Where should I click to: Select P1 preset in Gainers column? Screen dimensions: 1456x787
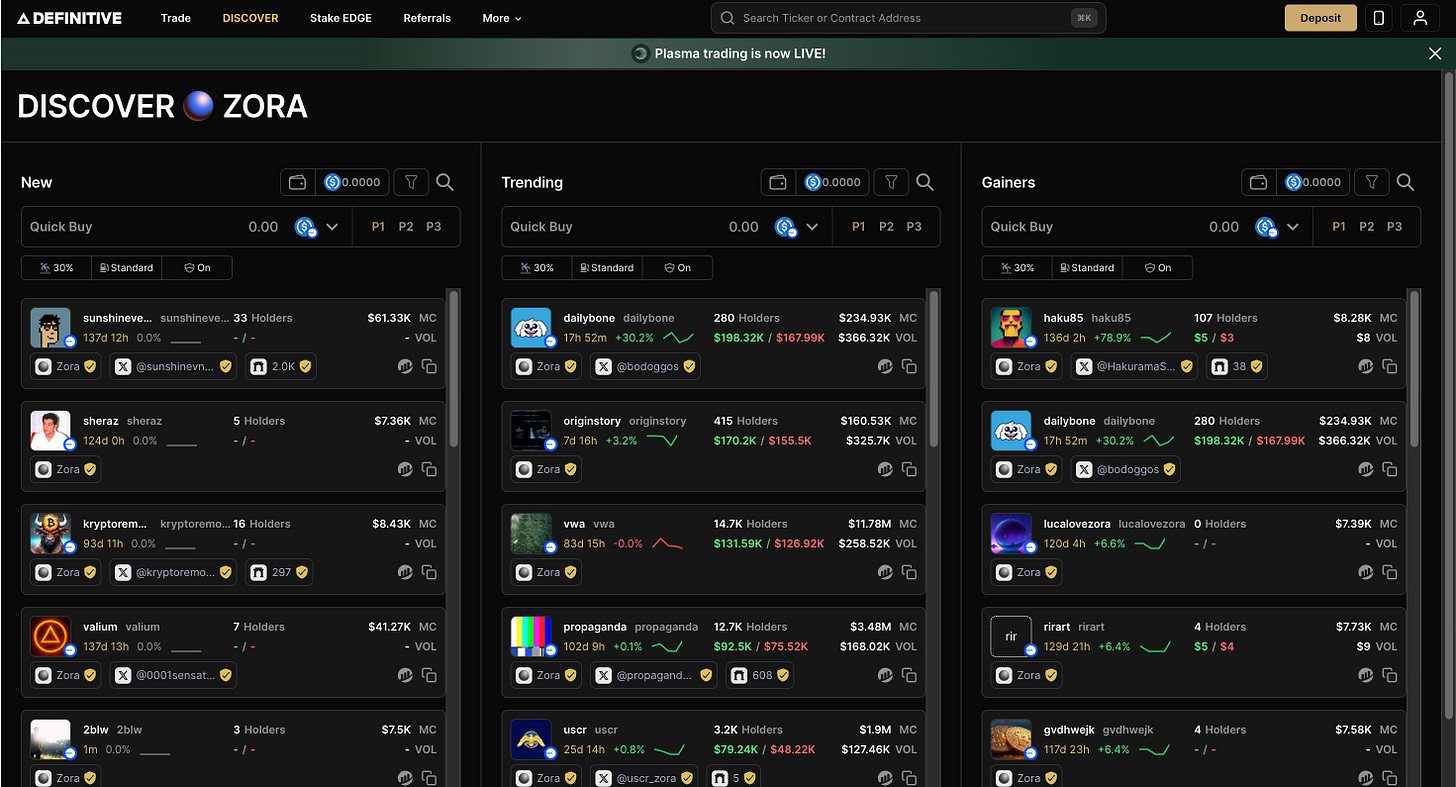(x=1339, y=227)
